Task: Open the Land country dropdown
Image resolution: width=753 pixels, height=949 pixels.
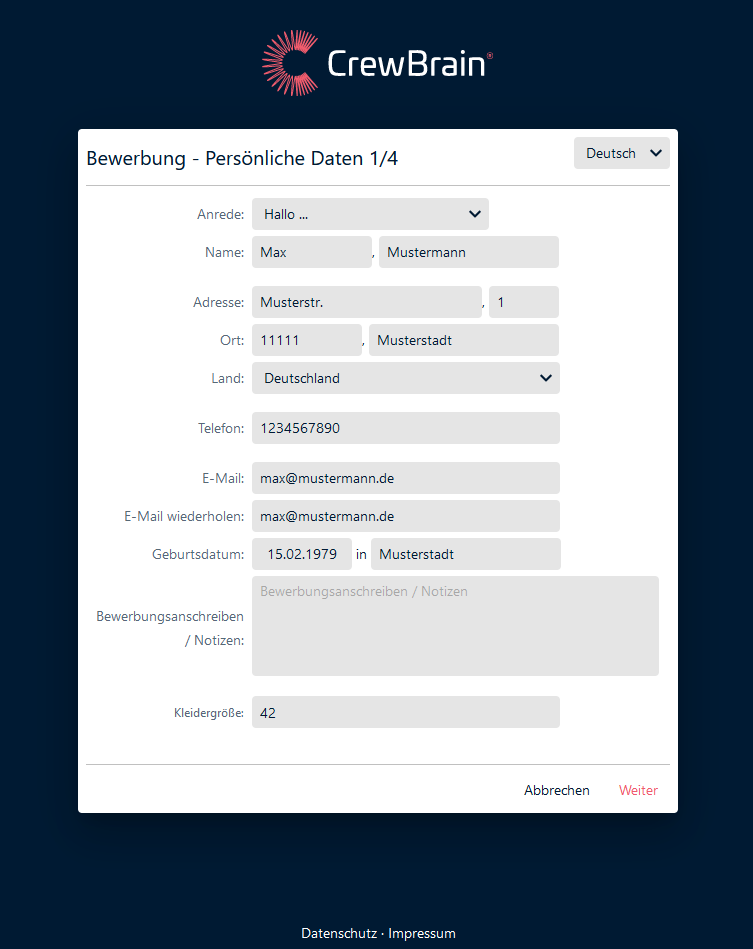Action: (x=405, y=378)
